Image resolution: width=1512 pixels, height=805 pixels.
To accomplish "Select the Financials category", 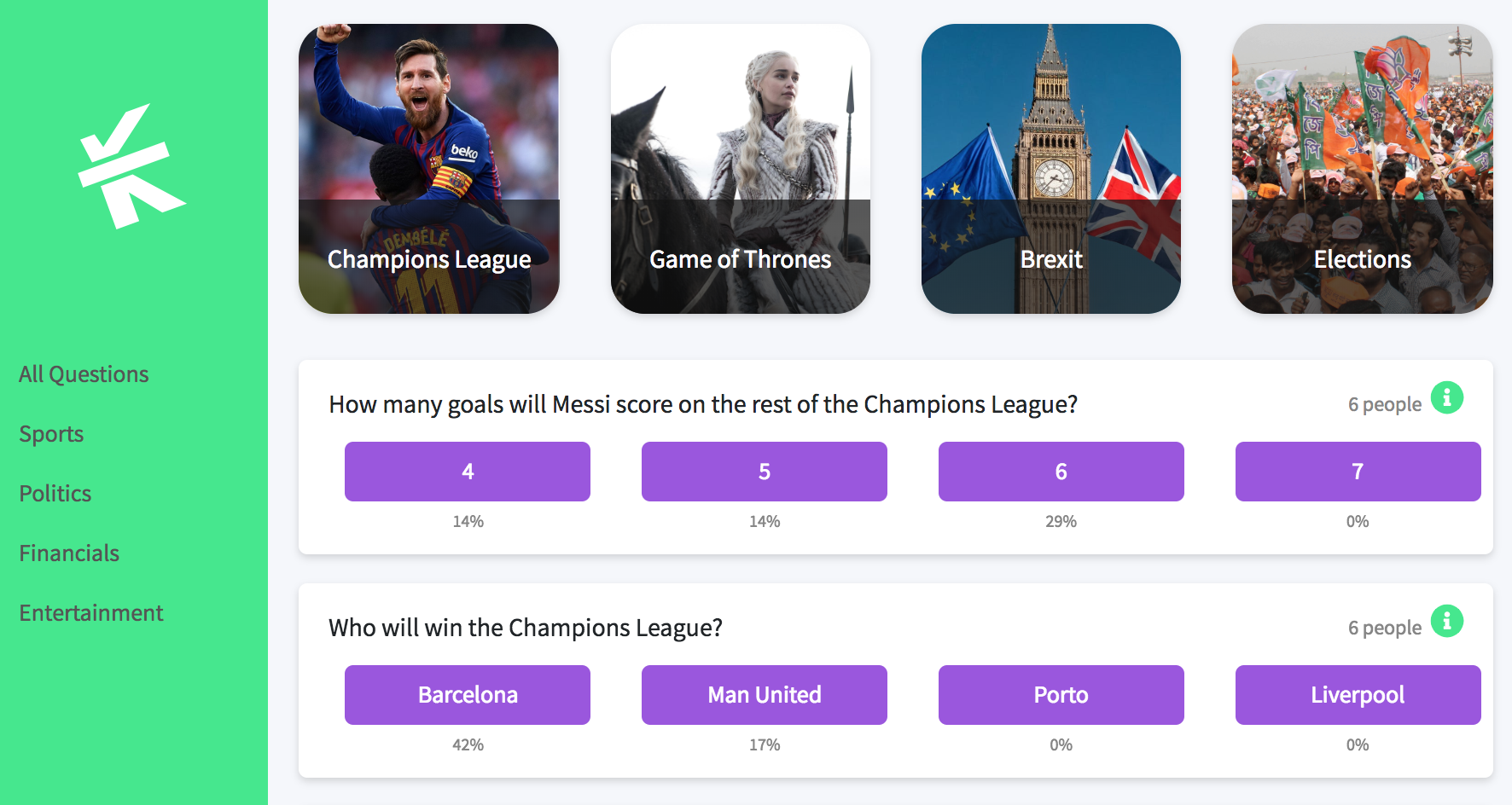I will 69,553.
